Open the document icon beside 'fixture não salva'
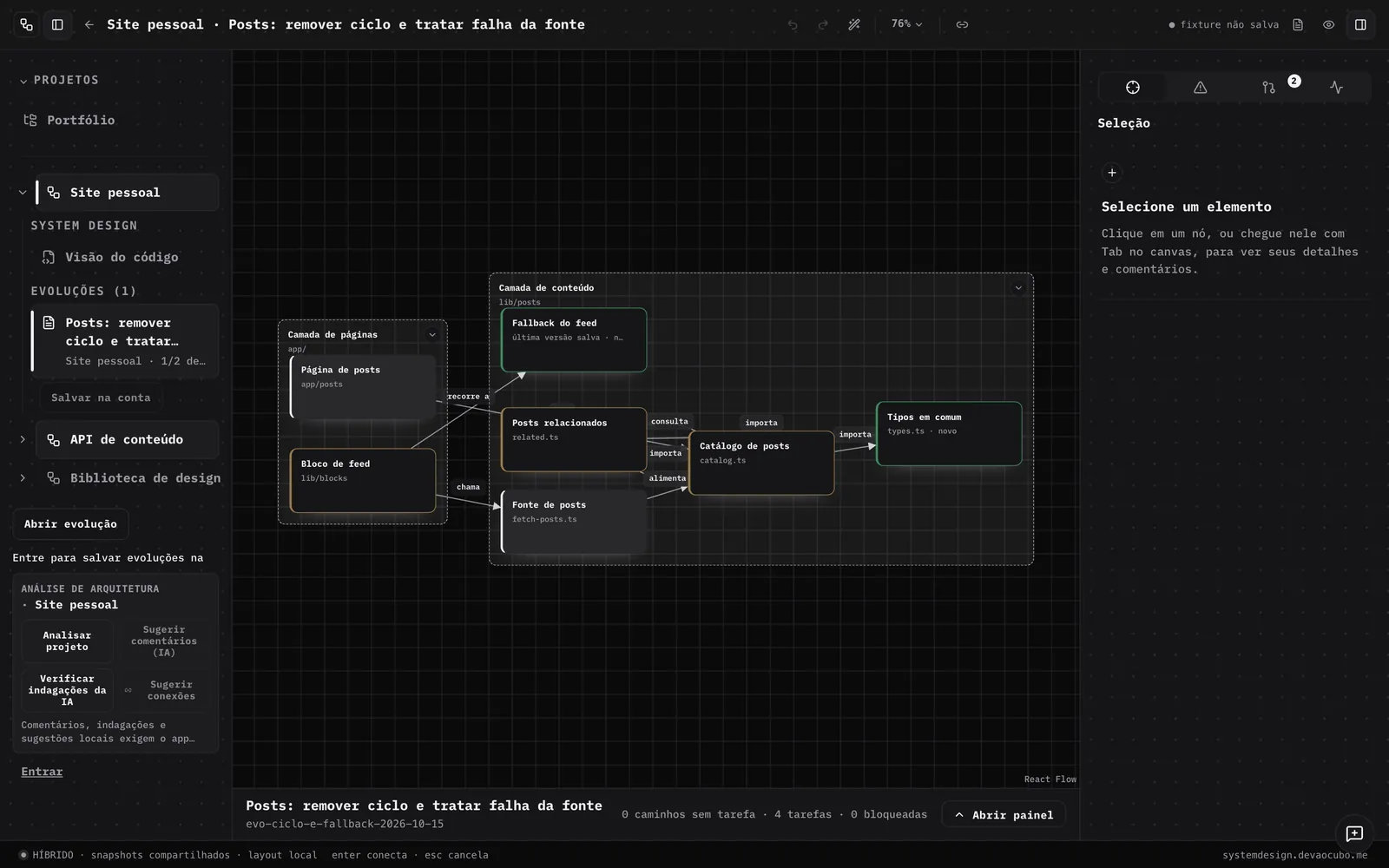Viewport: 1389px width, 868px height. pyautogui.click(x=1298, y=24)
